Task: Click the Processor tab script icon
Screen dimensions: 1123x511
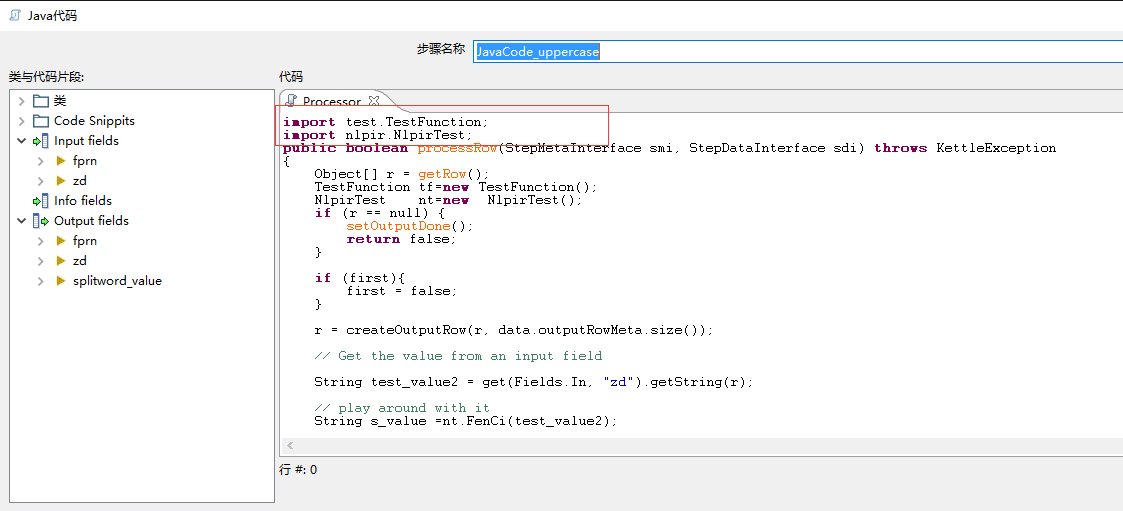Action: pyautogui.click(x=291, y=101)
